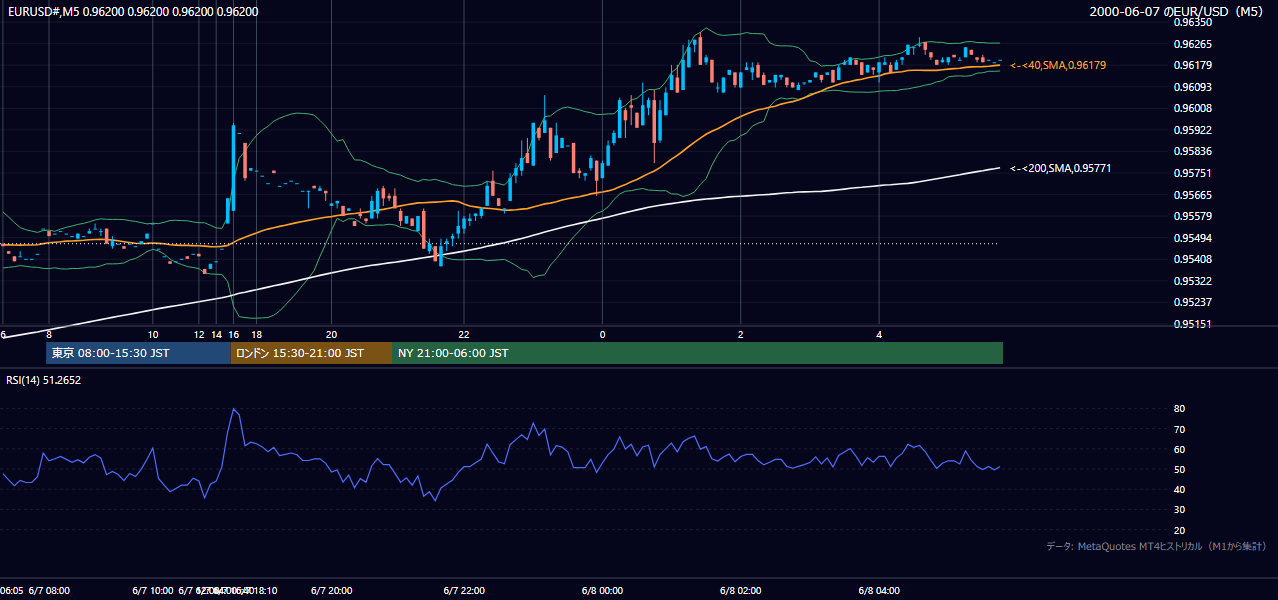Viewport: 1278px width, 600px height.
Task: Click the bottom date label '6/7 10:00'
Action: 153,590
